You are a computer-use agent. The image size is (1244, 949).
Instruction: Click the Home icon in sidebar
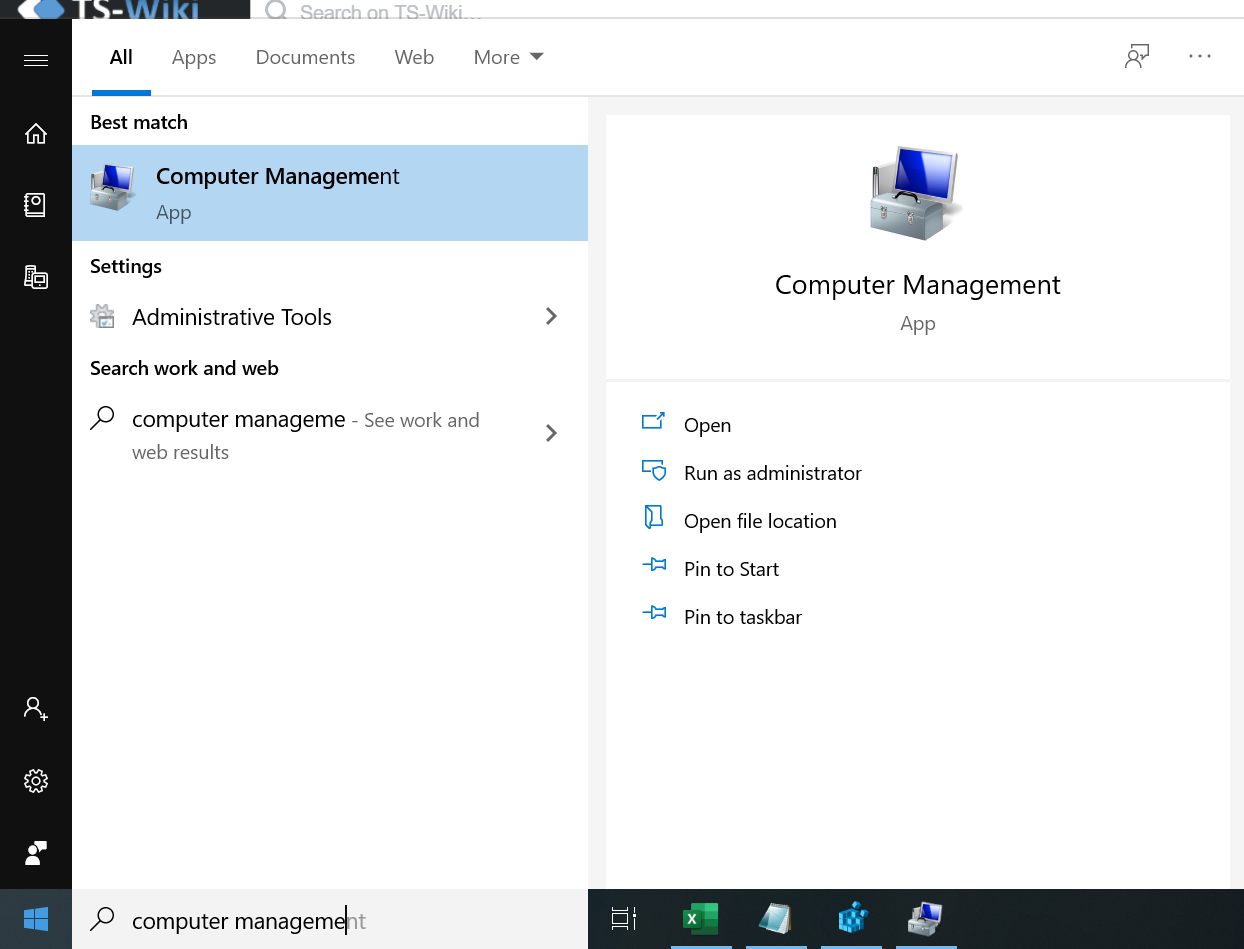tap(36, 133)
